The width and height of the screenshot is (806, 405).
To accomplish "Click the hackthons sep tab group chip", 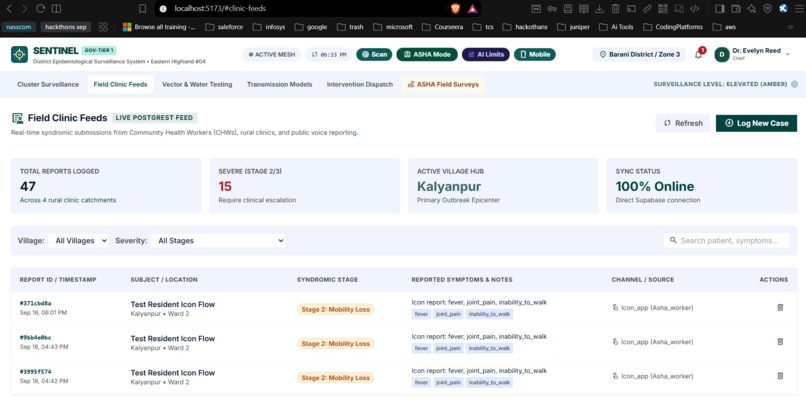I will click(66, 27).
